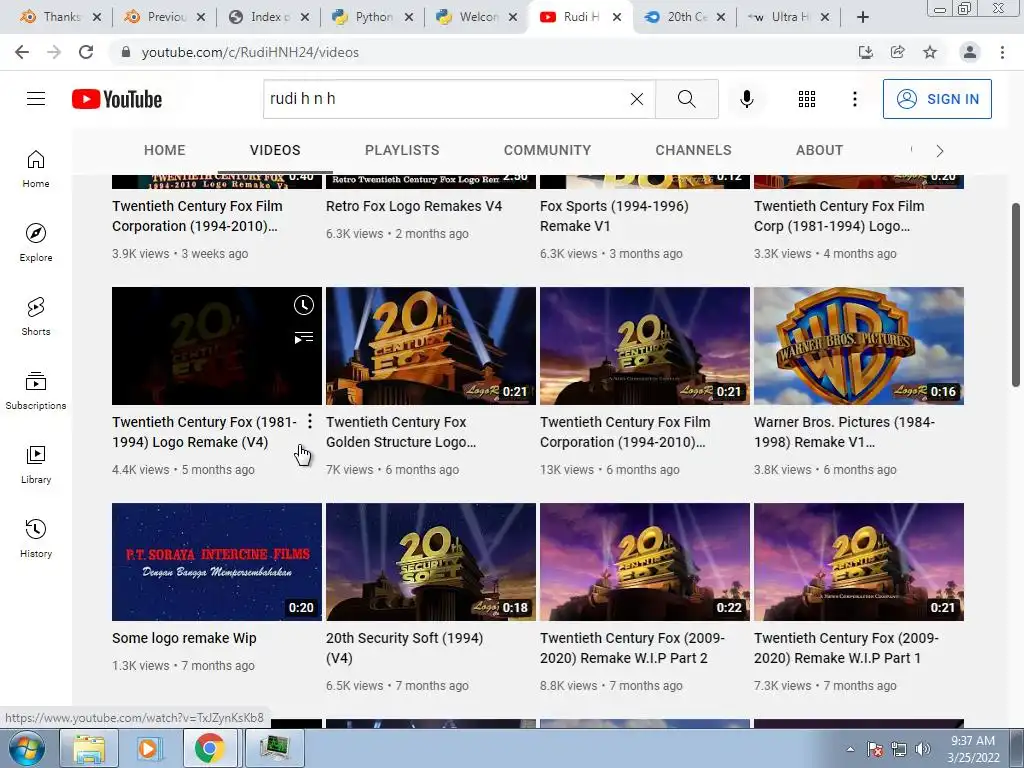The height and width of the screenshot is (768, 1024).
Task: Bookmark this page with star icon
Action: [930, 52]
